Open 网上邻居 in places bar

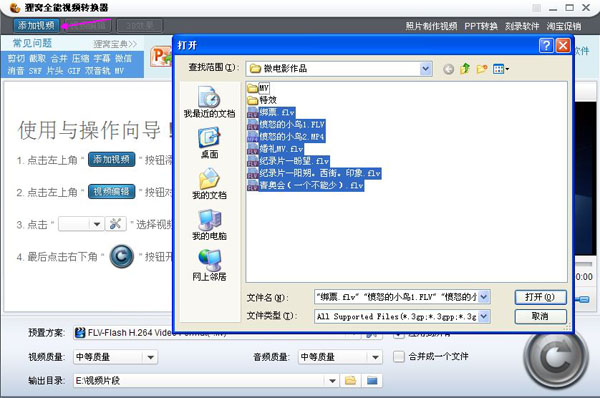tap(209, 266)
